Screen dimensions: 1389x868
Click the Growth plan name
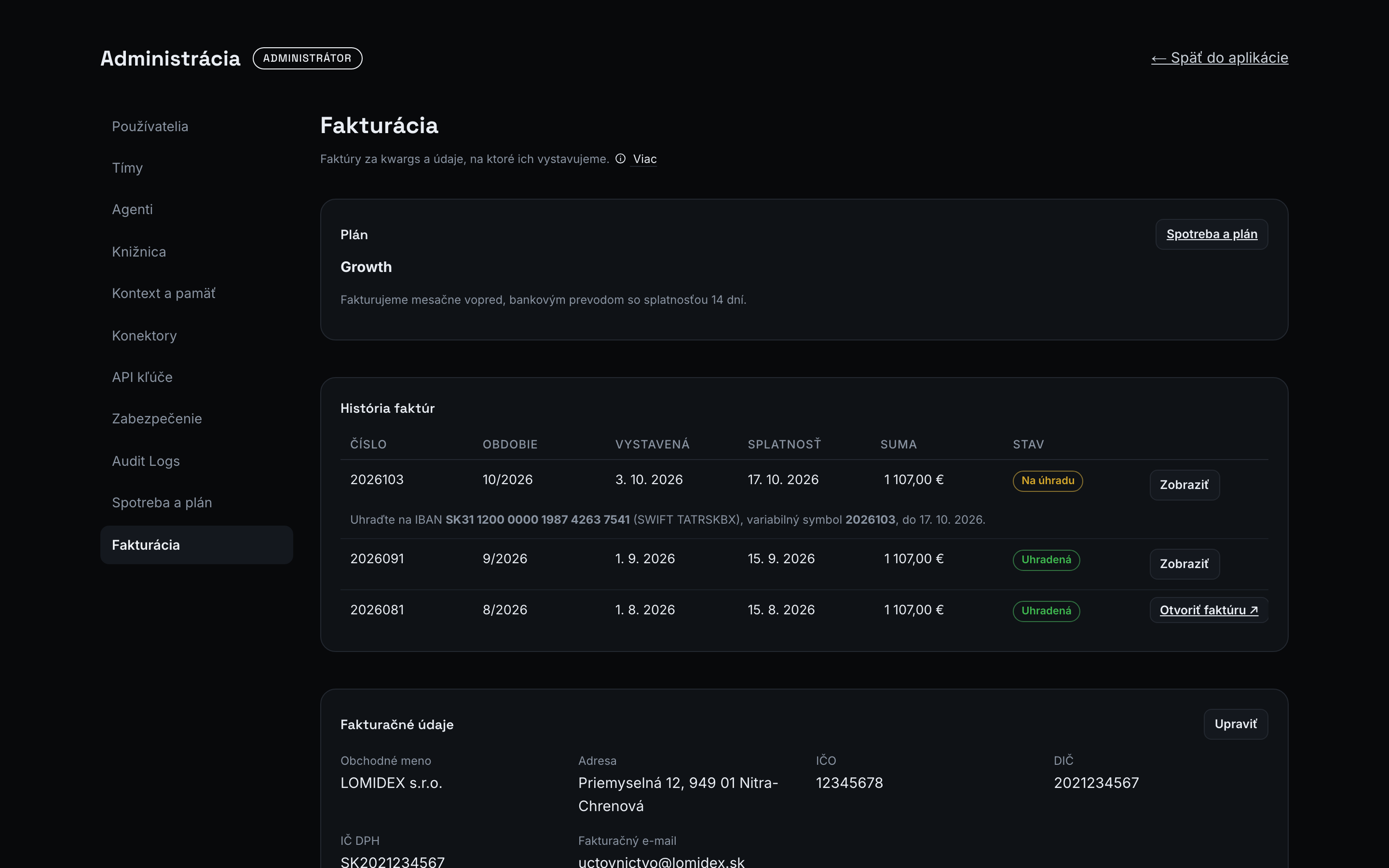point(366,268)
